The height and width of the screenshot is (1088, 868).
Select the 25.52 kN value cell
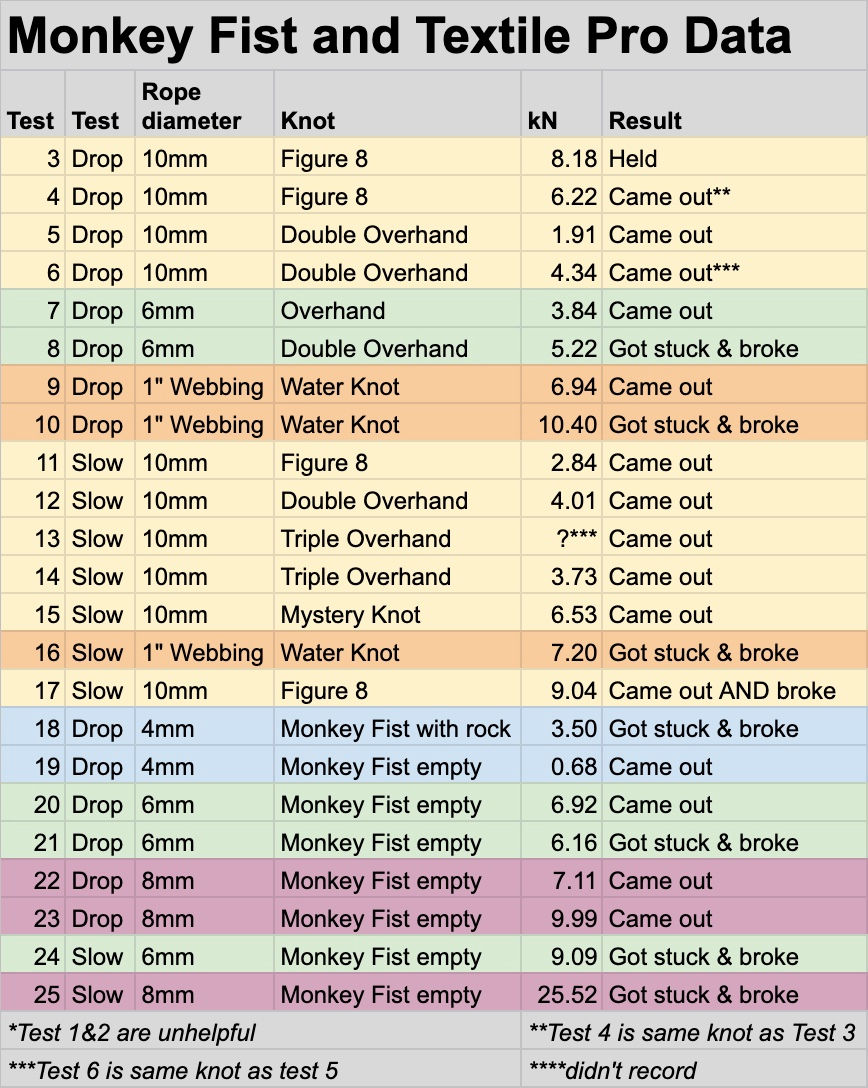[x=561, y=994]
